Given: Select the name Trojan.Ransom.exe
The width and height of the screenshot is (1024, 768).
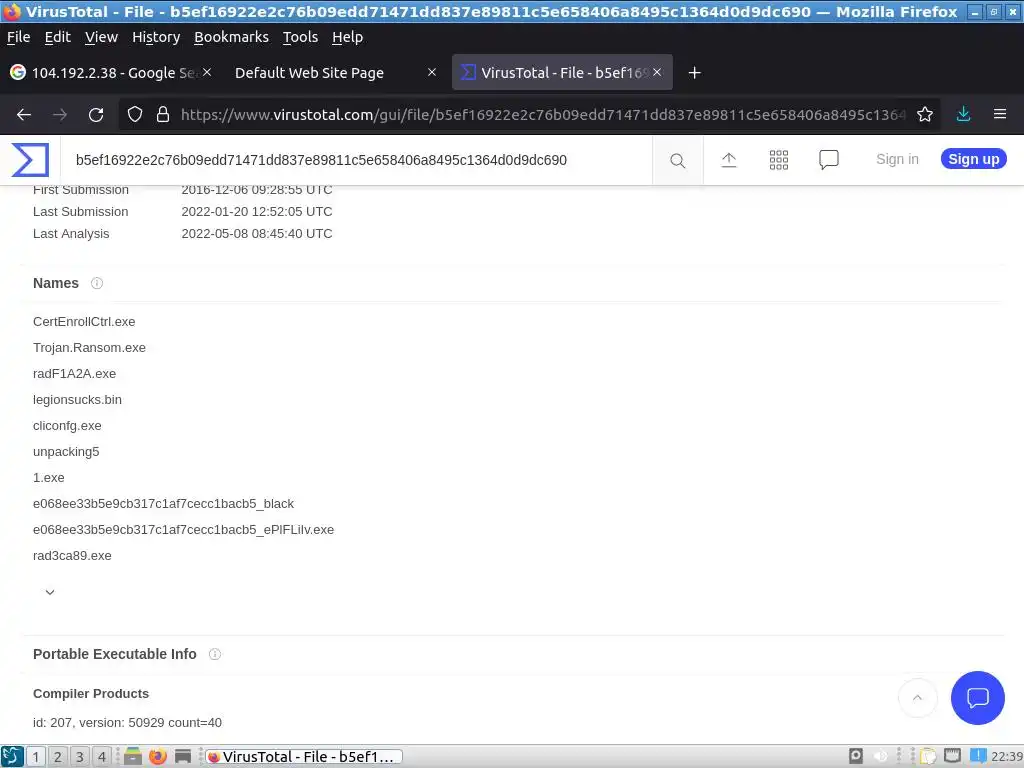Looking at the screenshot, I should click(x=89, y=347).
